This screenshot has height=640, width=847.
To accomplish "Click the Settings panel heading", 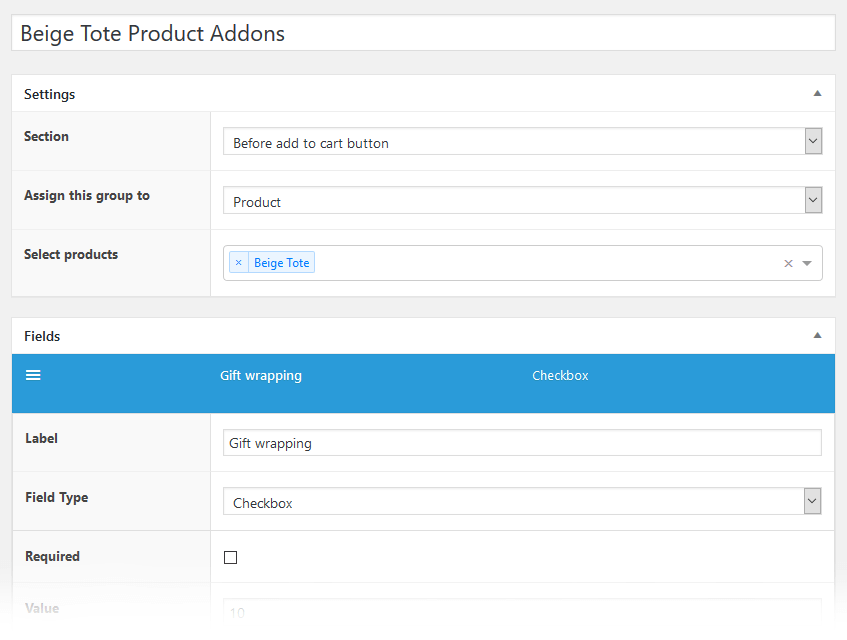I will (50, 94).
